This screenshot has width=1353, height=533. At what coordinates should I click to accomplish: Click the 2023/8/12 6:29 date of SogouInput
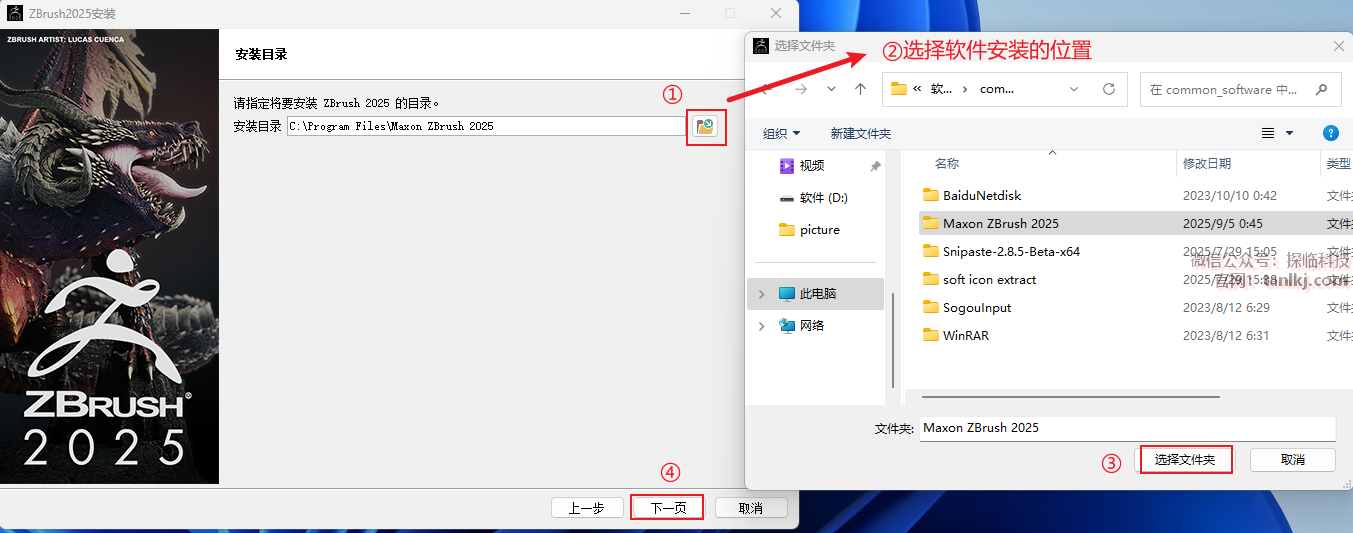[x=1226, y=308]
